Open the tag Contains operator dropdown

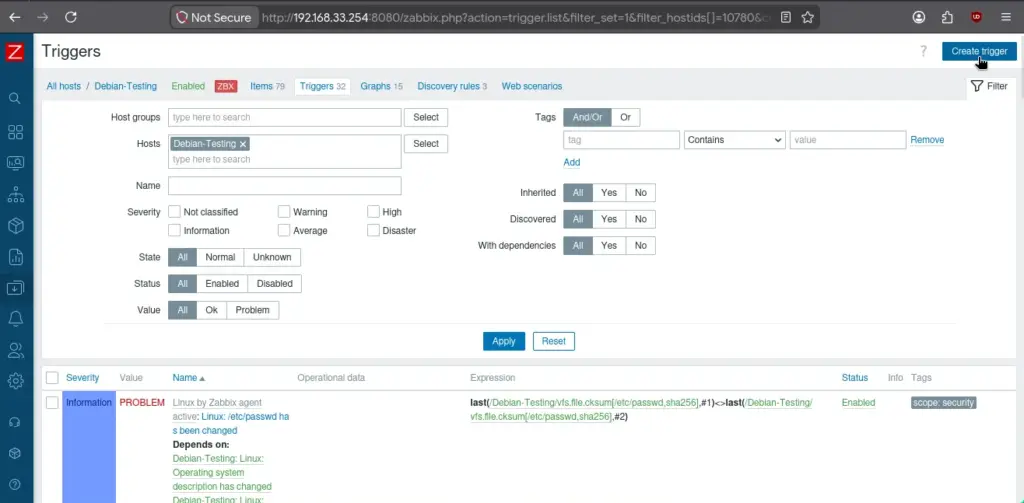pyautogui.click(x=735, y=140)
